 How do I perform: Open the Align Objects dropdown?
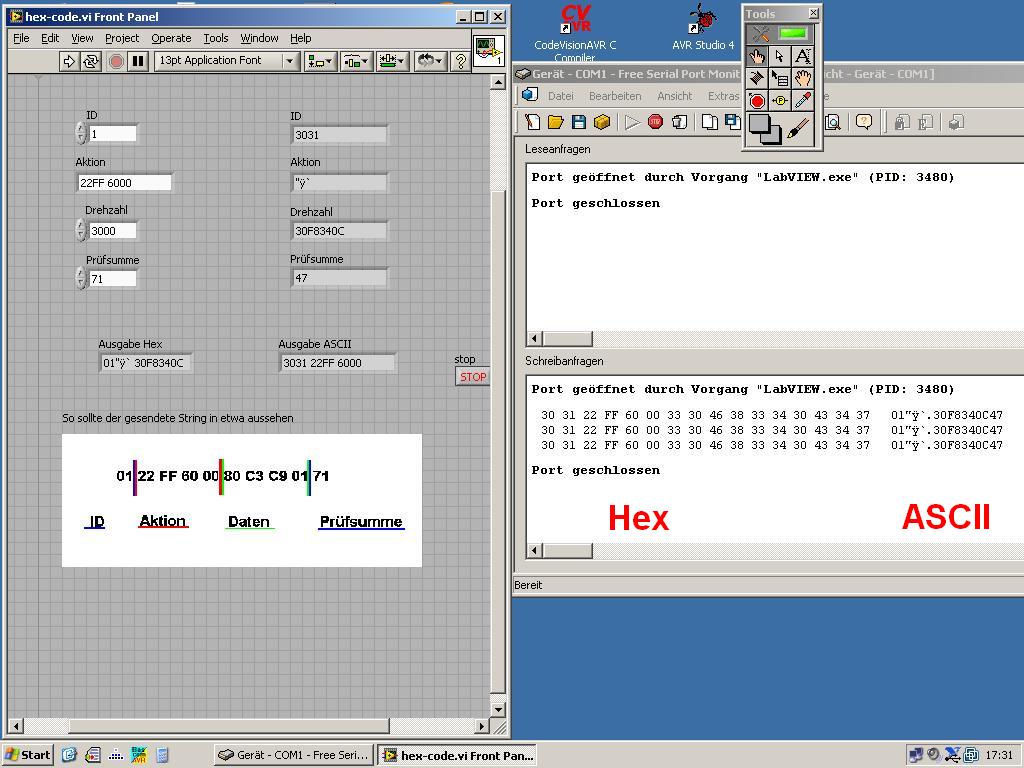point(319,61)
